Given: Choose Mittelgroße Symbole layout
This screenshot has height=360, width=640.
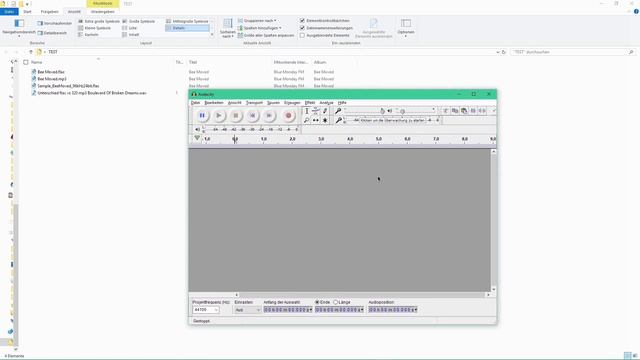Looking at the screenshot, I should click(x=187, y=21).
